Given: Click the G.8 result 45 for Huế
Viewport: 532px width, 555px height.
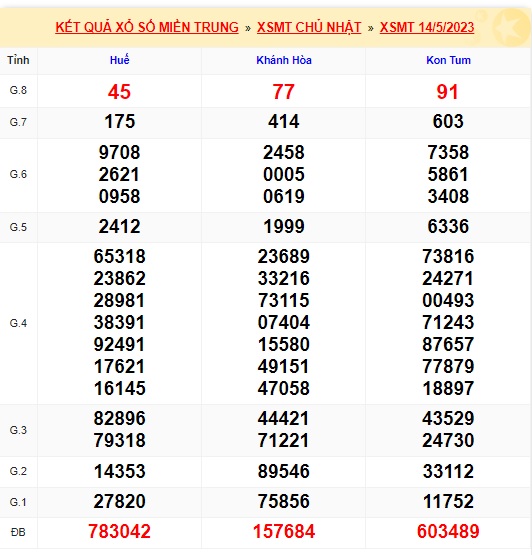Looking at the screenshot, I should [119, 92].
